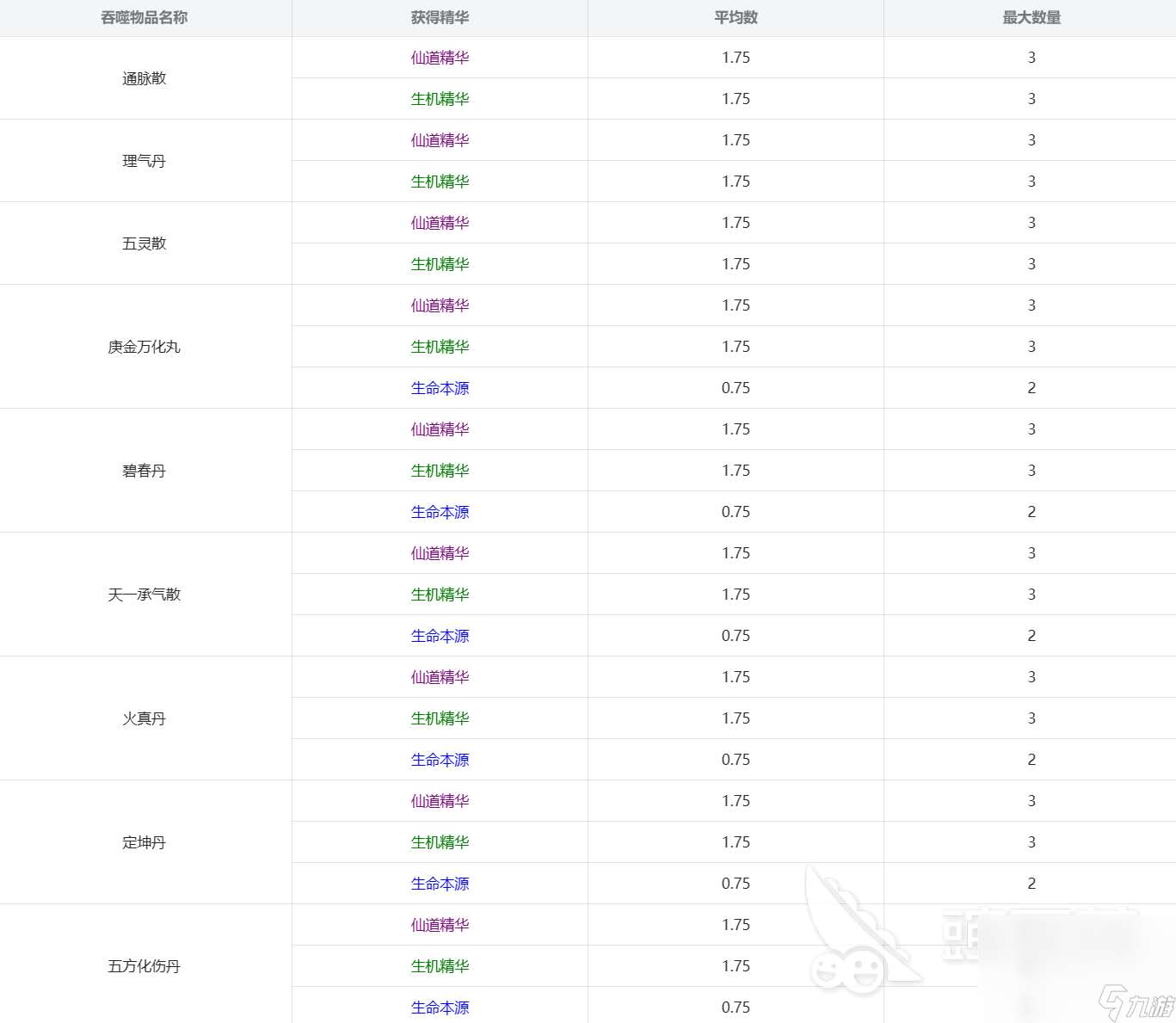The height and width of the screenshot is (1023, 1176).
Task: Click the 0.75 average for 五方化伤丹 生命本源
Action: tap(736, 1008)
